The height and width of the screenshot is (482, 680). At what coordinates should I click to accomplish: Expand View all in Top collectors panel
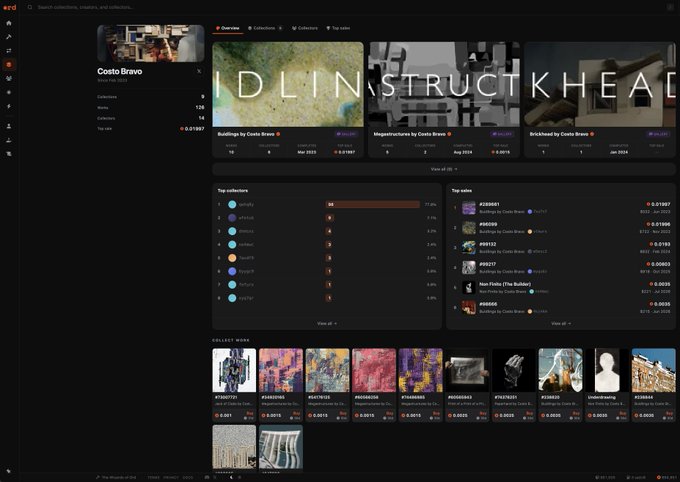327,324
